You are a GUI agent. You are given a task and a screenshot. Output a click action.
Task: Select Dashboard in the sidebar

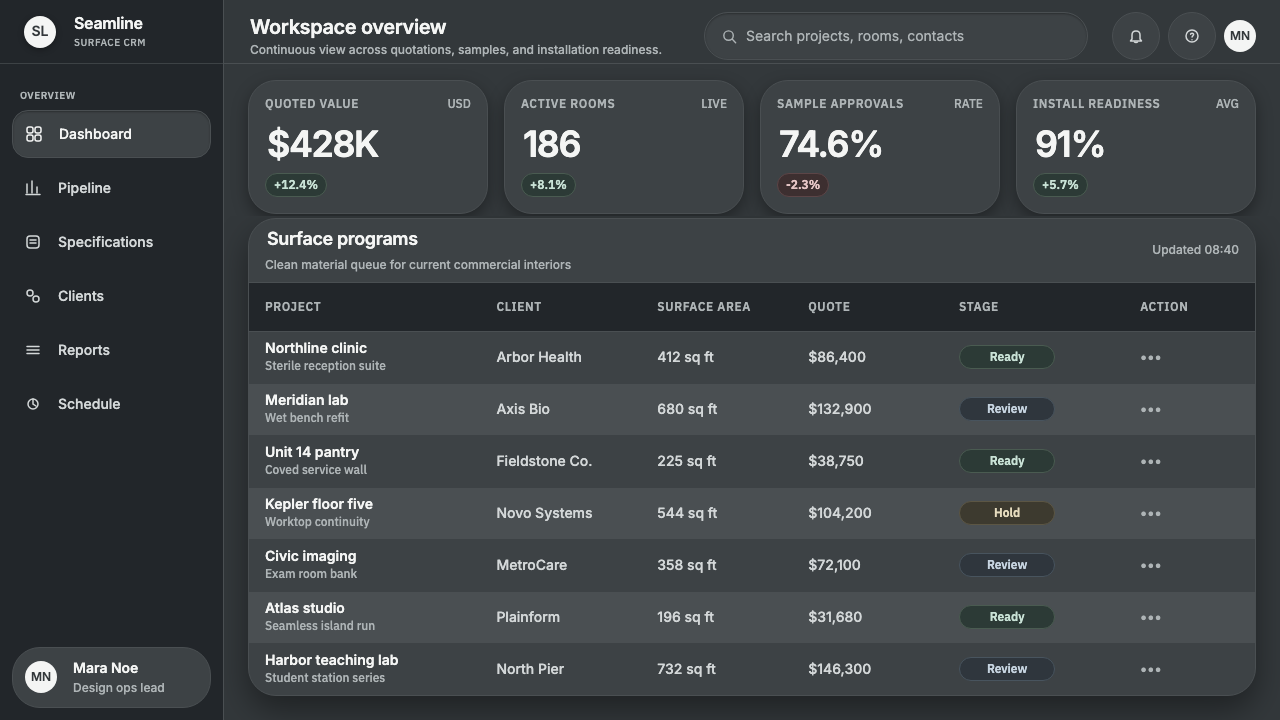[x=111, y=134]
